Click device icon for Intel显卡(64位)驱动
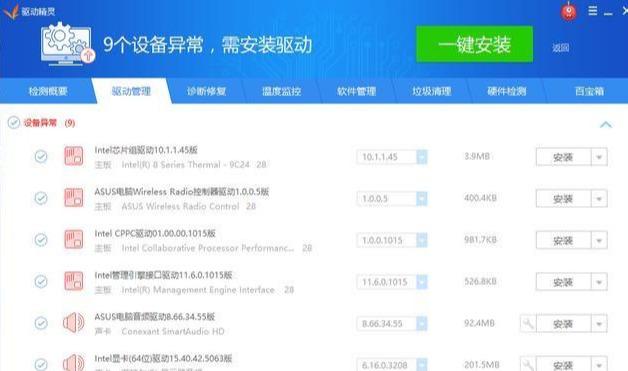 pos(74,363)
